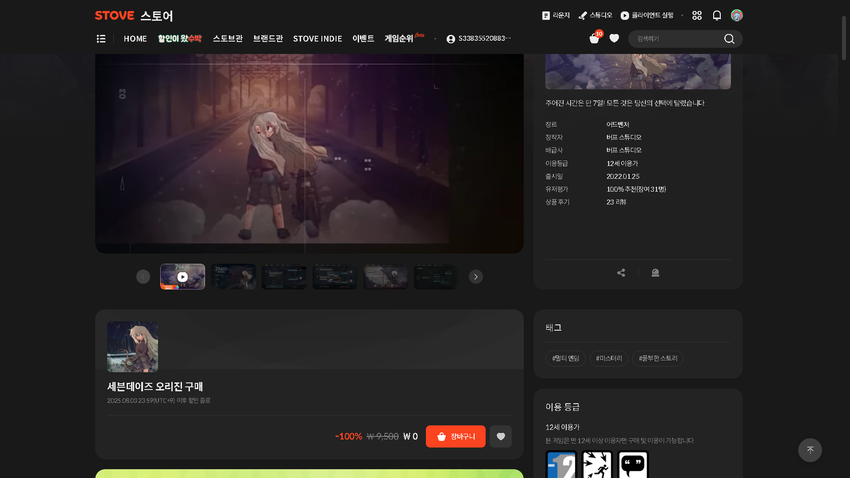850x478 pixels.
Task: Open the STOVE INDIE section
Action: click(317, 38)
